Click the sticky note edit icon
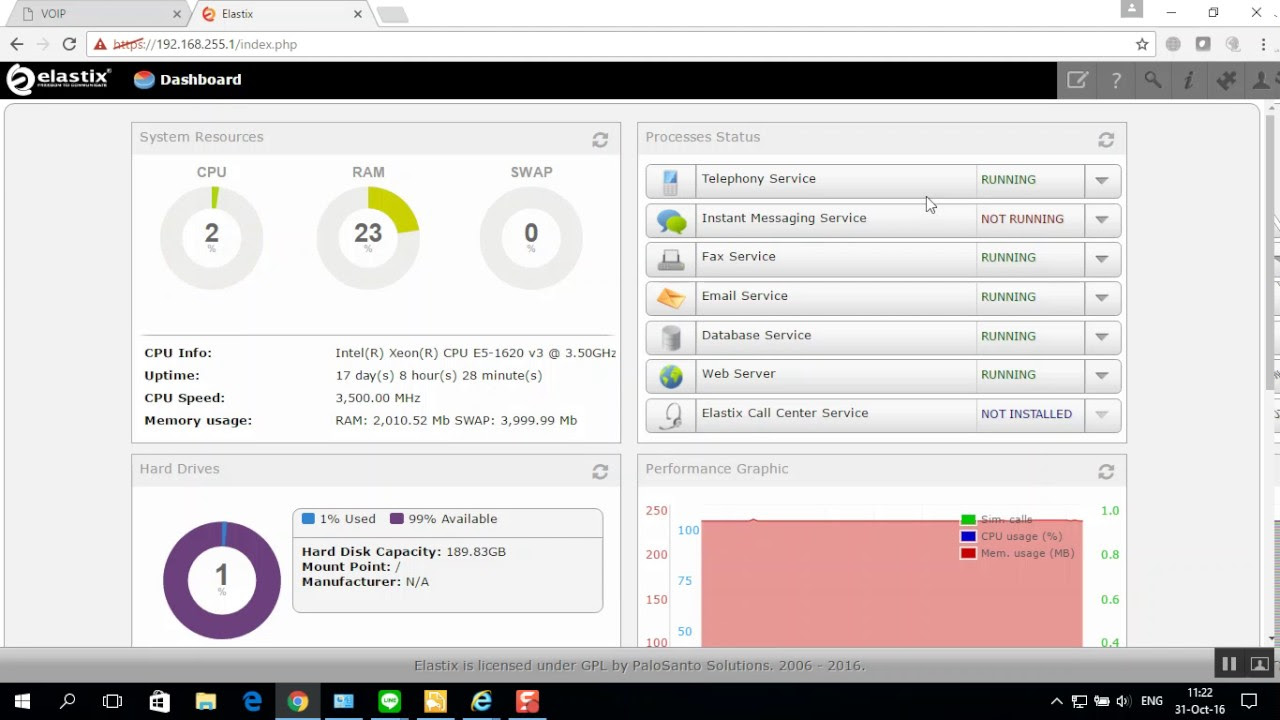Screen dimensions: 1280x720 1077,80
